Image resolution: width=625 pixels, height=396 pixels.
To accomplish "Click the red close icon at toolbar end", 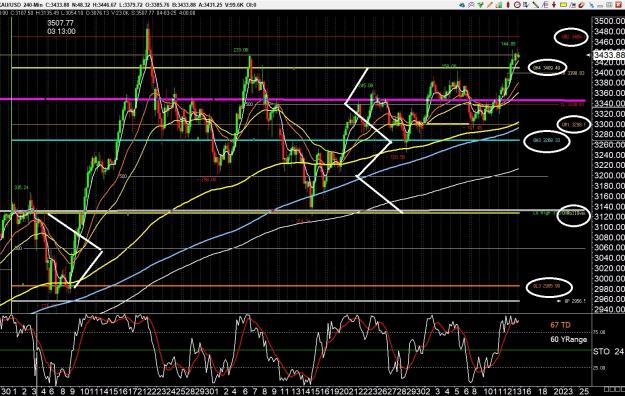I will coord(619,5).
